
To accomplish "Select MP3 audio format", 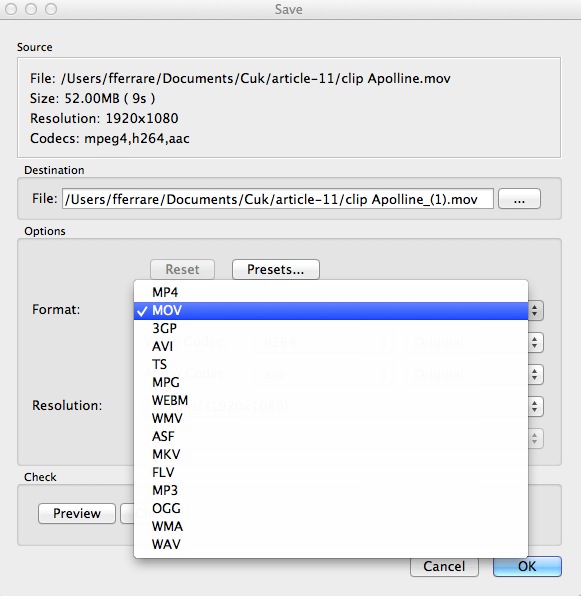I will tap(331, 490).
